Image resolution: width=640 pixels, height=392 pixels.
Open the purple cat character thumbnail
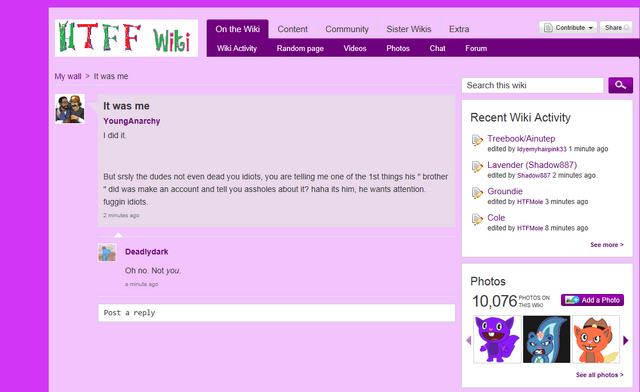[497, 339]
